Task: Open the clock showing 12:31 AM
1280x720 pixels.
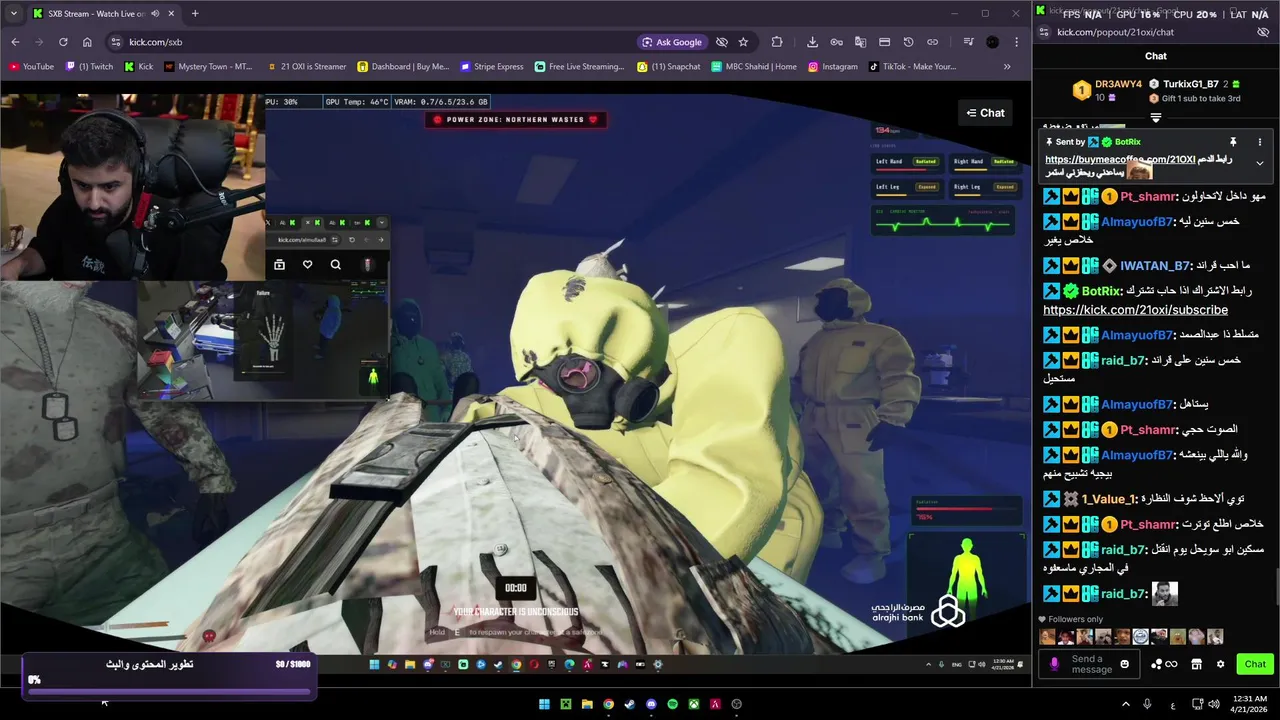Action: [1250, 704]
